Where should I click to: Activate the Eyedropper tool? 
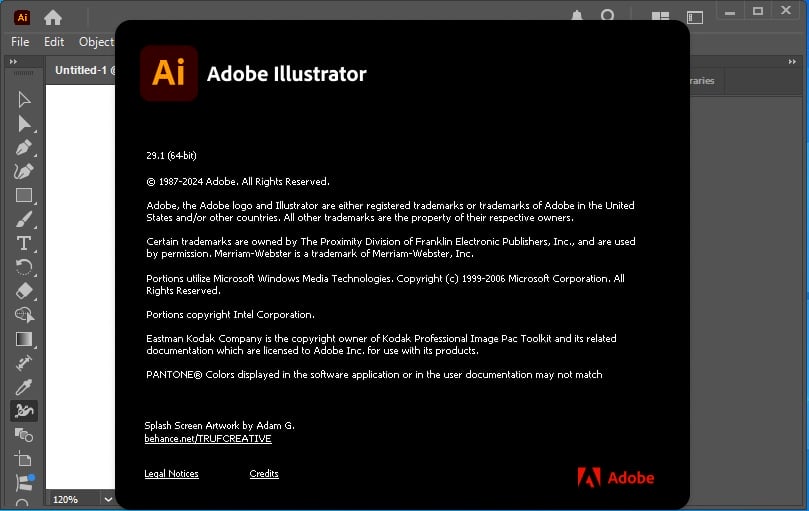click(x=24, y=387)
